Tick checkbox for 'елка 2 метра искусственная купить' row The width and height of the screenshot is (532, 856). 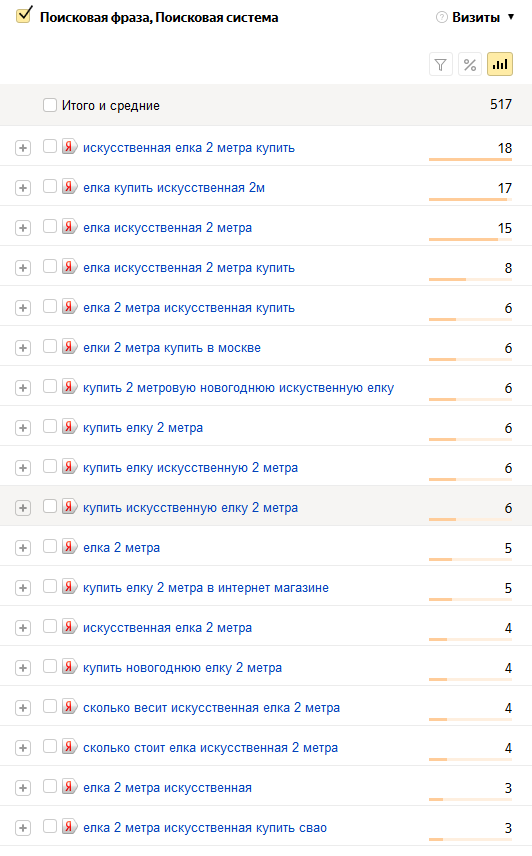(50, 306)
